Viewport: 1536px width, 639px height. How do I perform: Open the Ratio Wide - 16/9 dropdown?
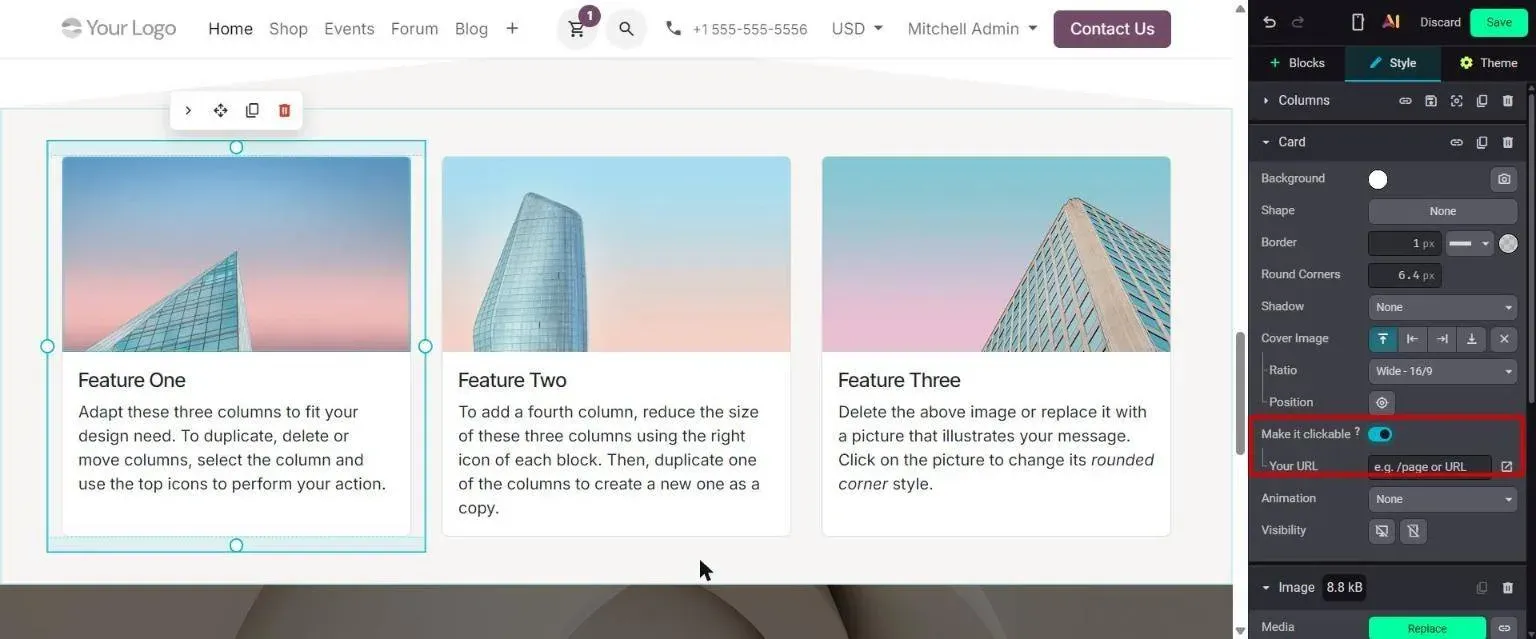pyautogui.click(x=1443, y=371)
